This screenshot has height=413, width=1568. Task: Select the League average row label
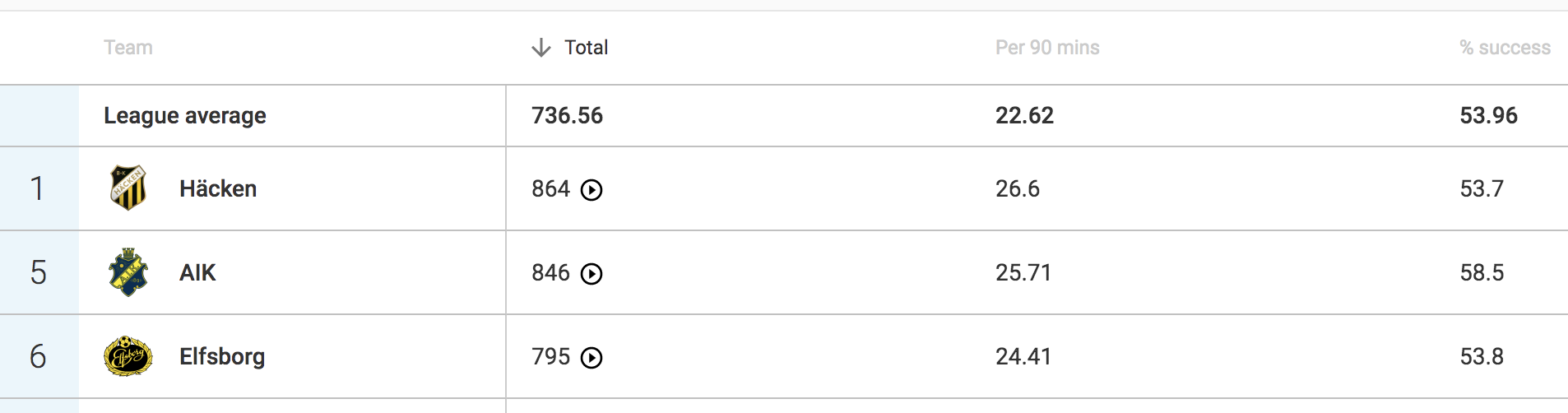(x=185, y=115)
